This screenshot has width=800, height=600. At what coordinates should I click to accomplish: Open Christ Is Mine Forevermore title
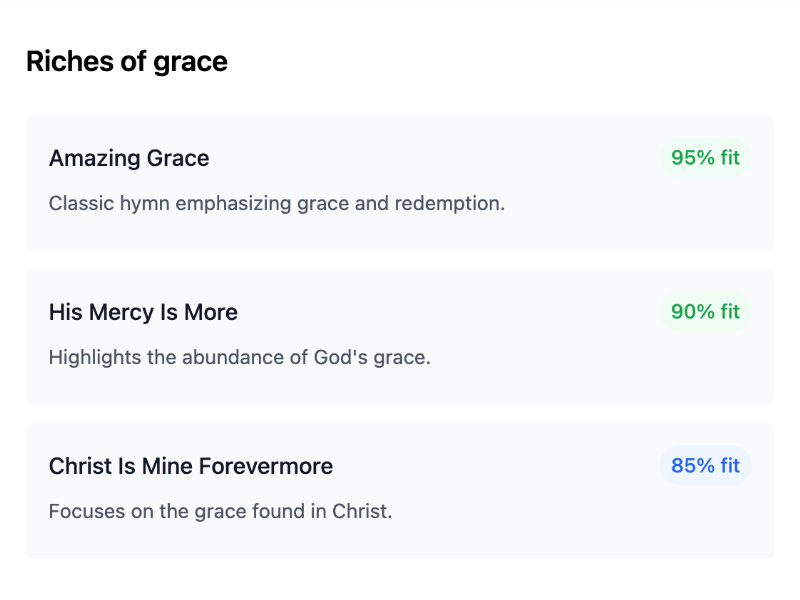(190, 466)
